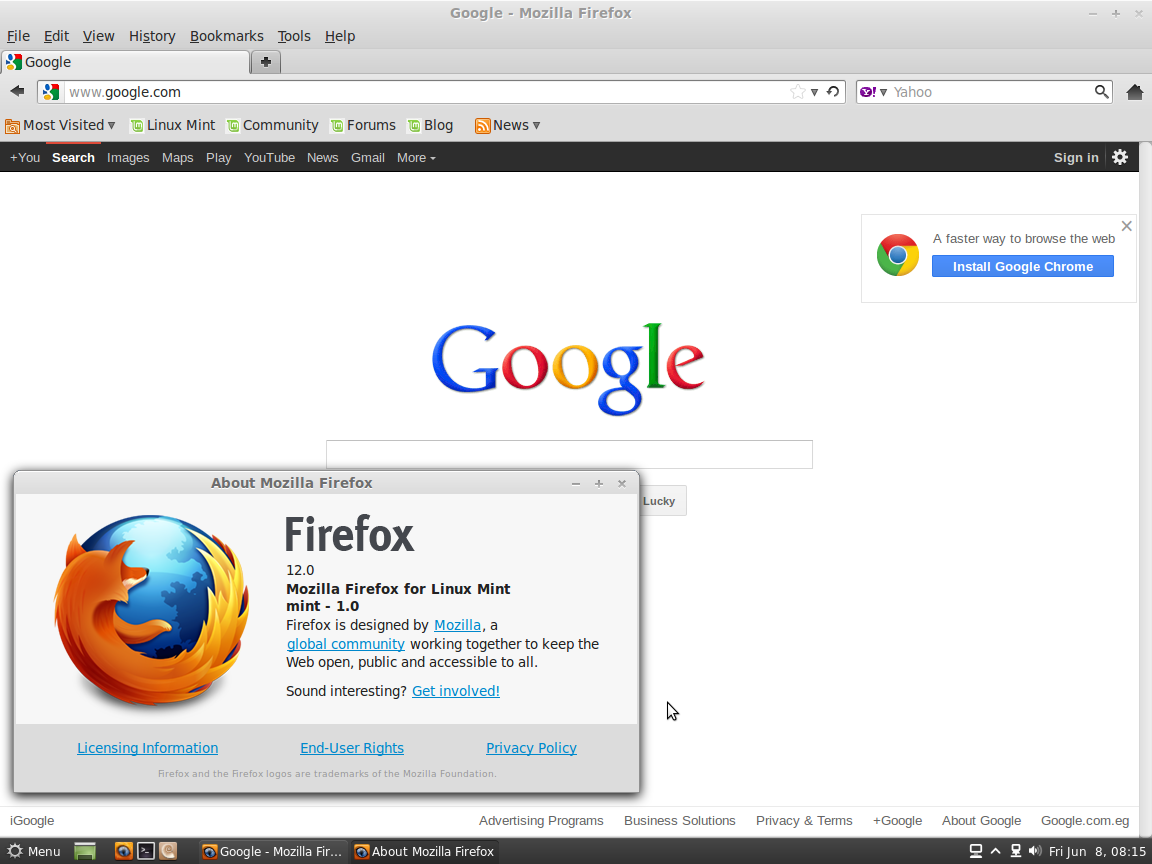The height and width of the screenshot is (864, 1152).
Task: Go back with the back arrow button
Action: (17, 91)
